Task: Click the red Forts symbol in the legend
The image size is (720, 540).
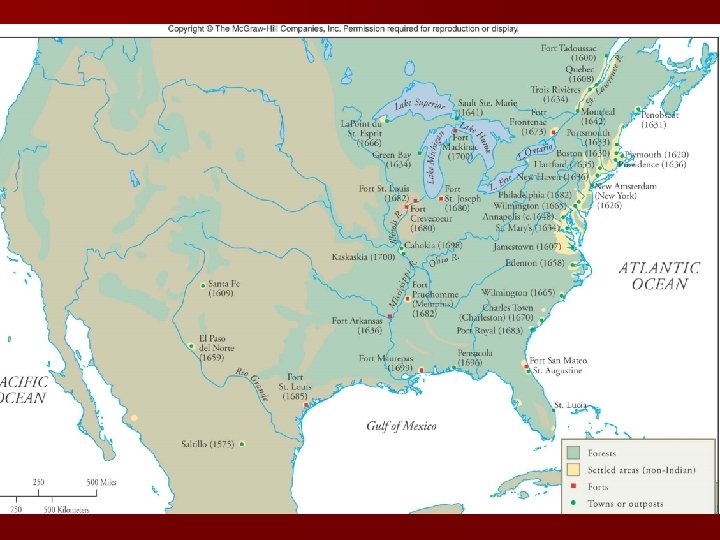Action: 573,486
